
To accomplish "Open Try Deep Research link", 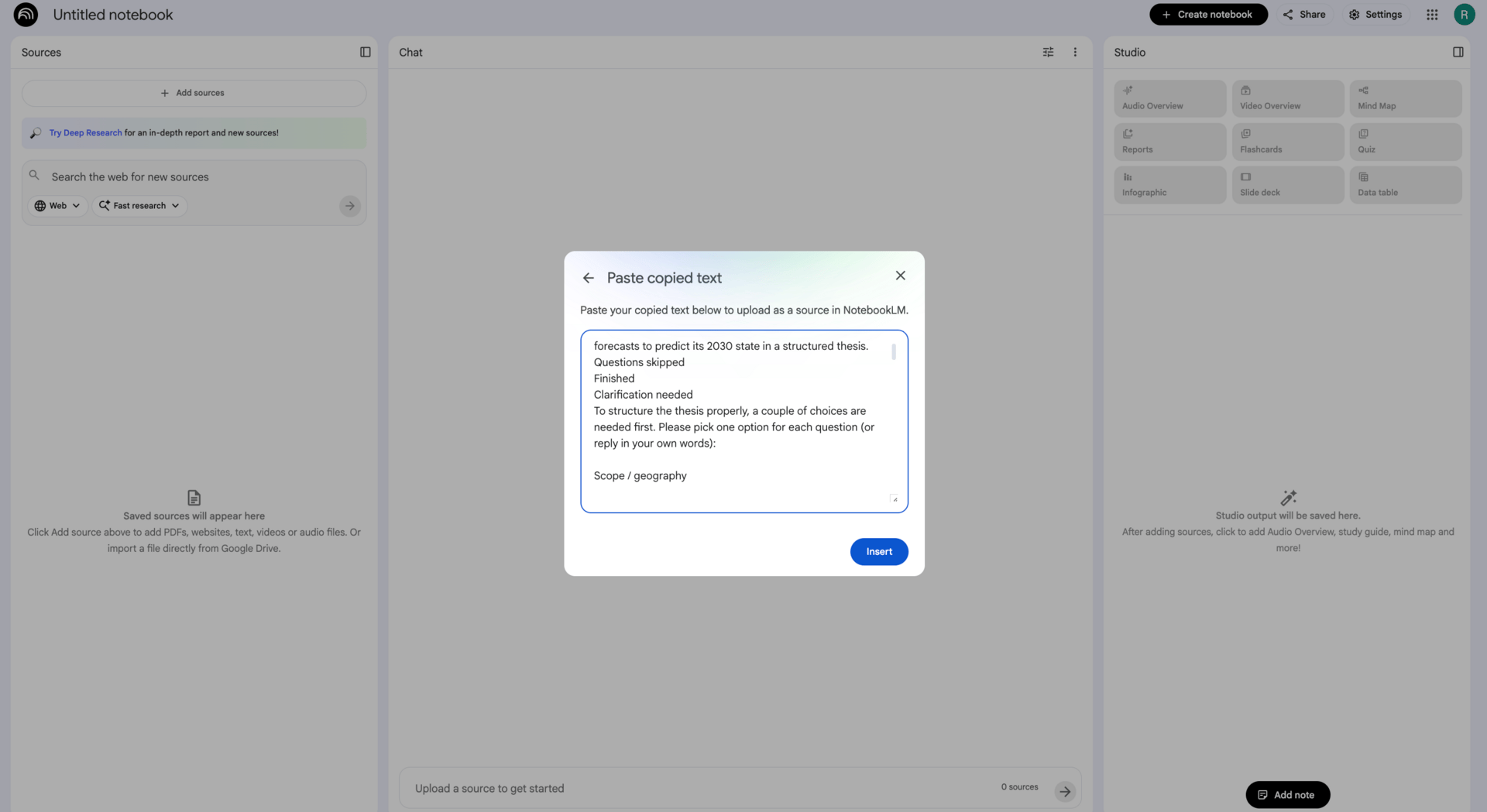I will pos(85,132).
